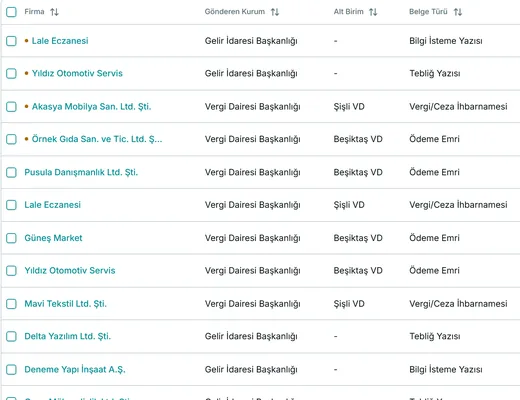Viewport: 520px width, 400px height.
Task: Click Ödeme Emri in Örnek Gıda row
Action: coord(434,139)
